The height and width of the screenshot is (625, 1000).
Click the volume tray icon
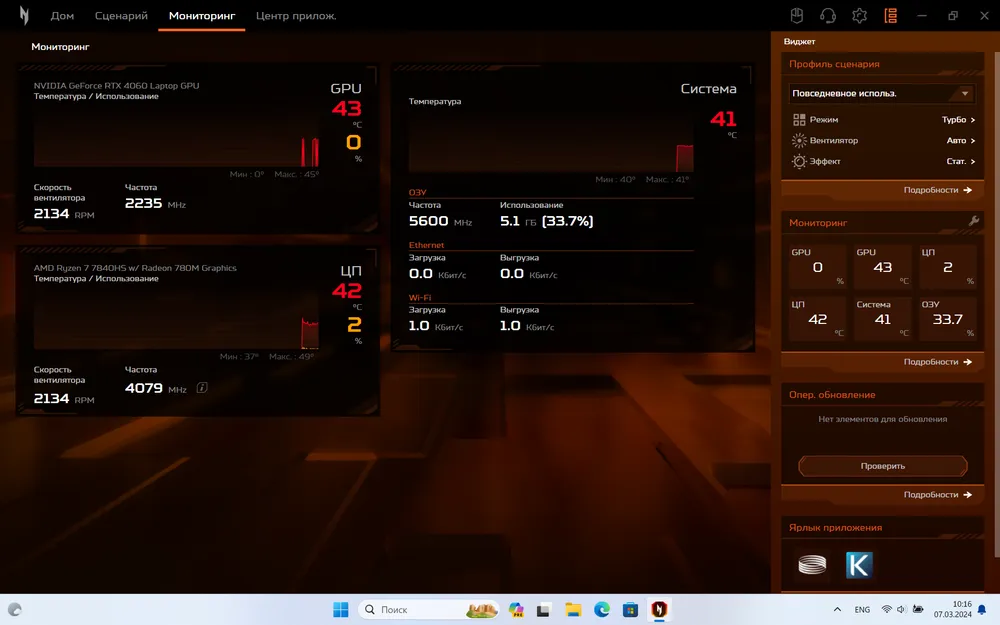point(901,610)
